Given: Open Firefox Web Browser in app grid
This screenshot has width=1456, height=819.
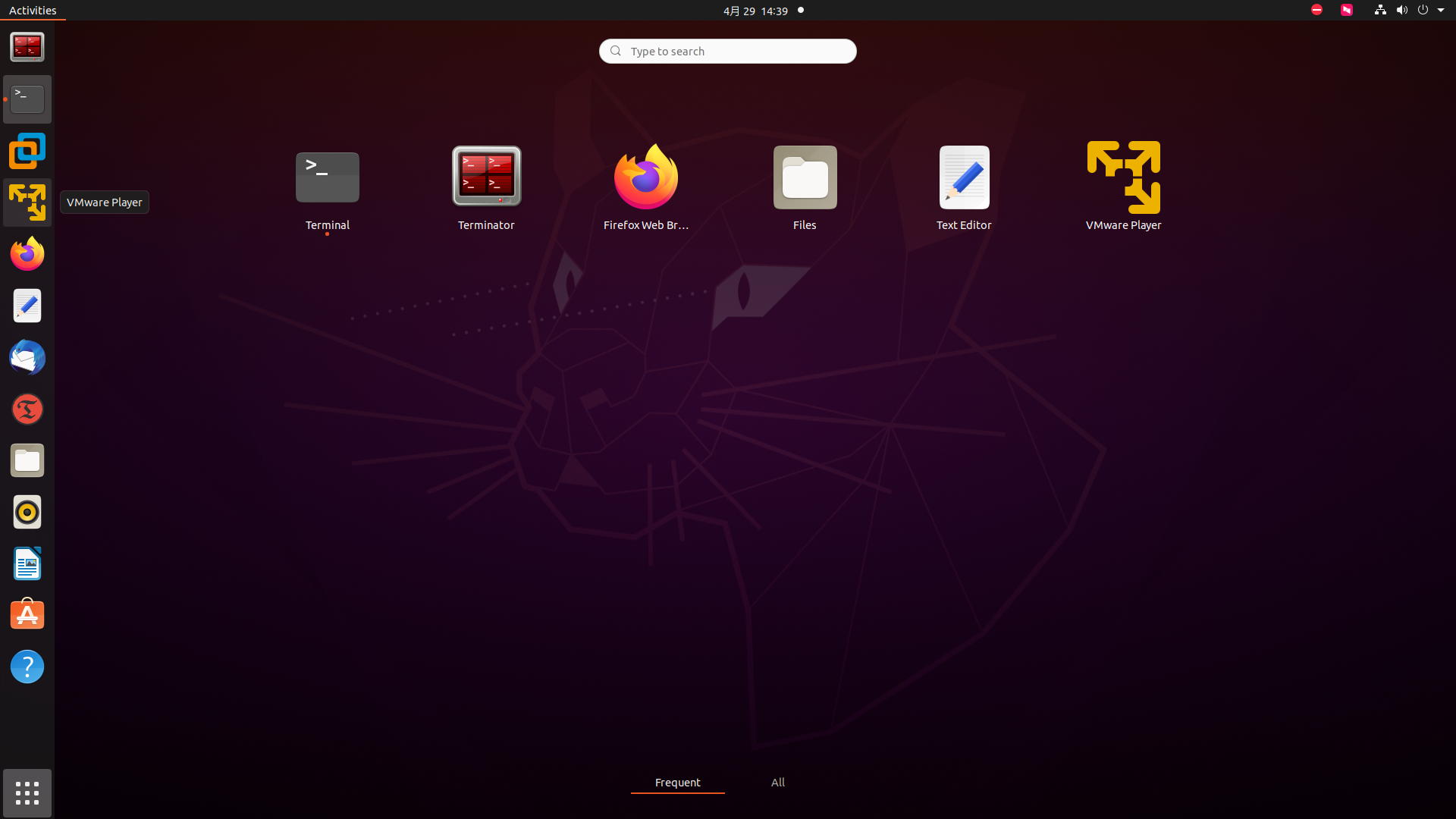Looking at the screenshot, I should (x=645, y=177).
